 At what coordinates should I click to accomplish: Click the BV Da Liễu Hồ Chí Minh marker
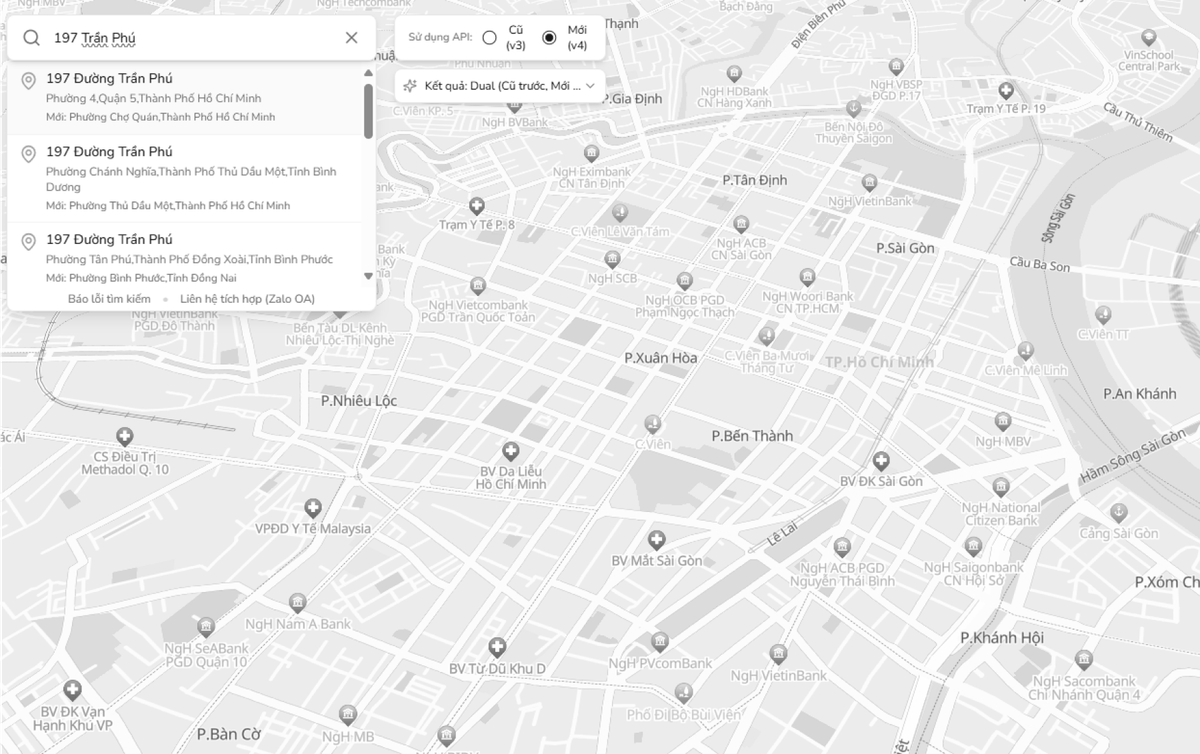511,450
